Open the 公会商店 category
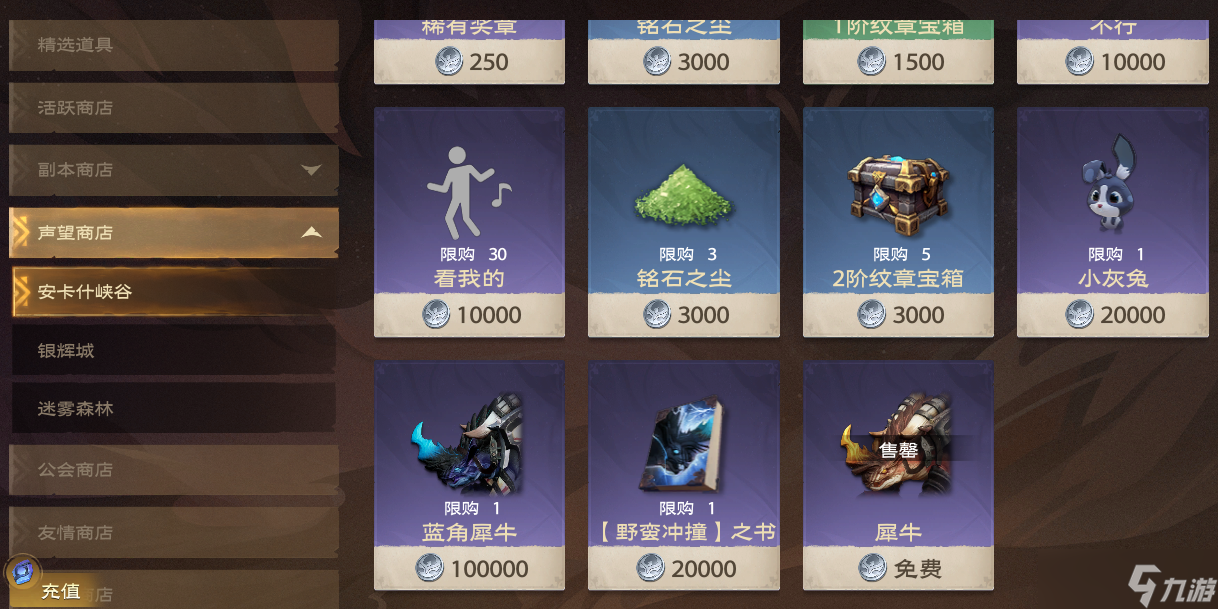This screenshot has height=609, width=1218. (x=174, y=470)
